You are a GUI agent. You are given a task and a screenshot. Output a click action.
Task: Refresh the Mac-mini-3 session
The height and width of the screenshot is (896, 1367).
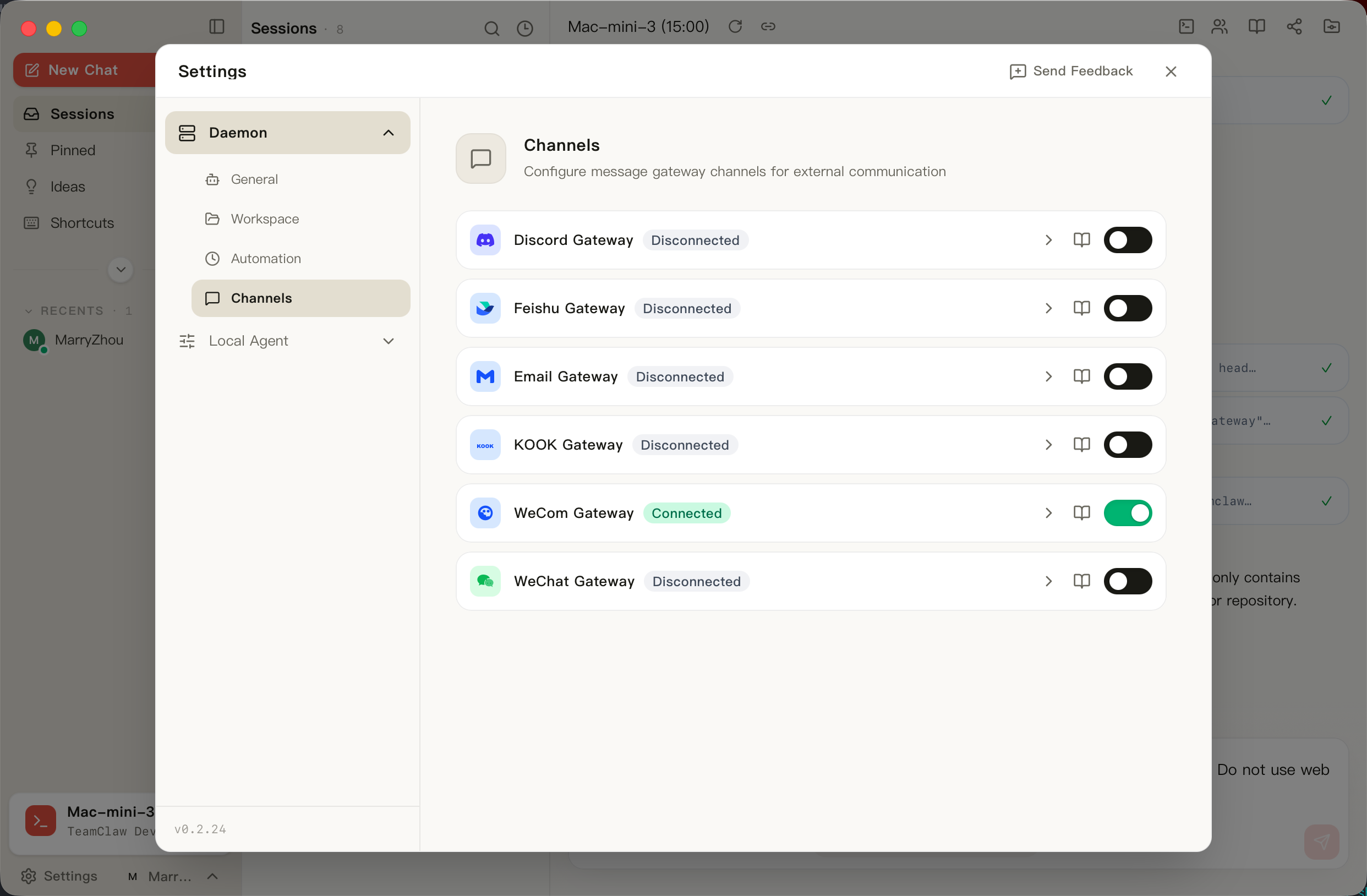pyautogui.click(x=735, y=26)
